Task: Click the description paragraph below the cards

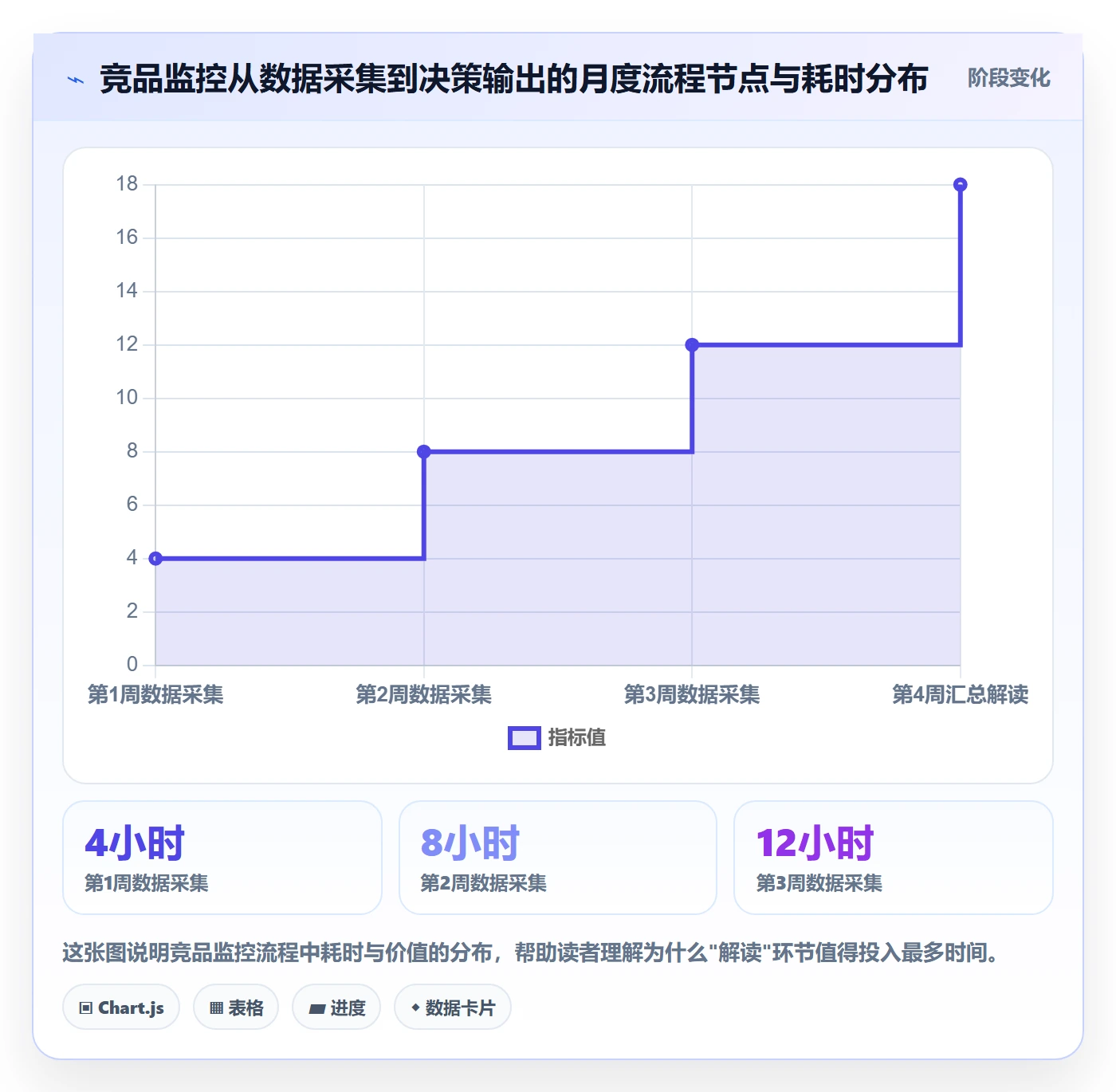Action: click(532, 953)
